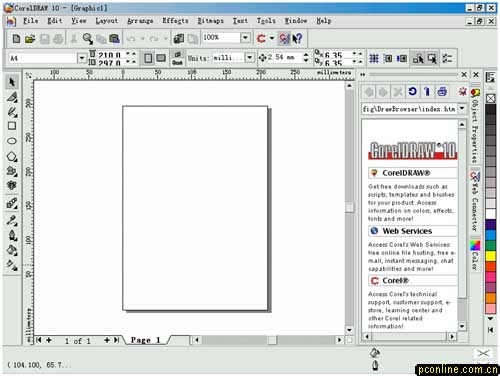500x376 pixels.
Task: Expand the Undo history dropdown arrow
Action: click(142, 39)
